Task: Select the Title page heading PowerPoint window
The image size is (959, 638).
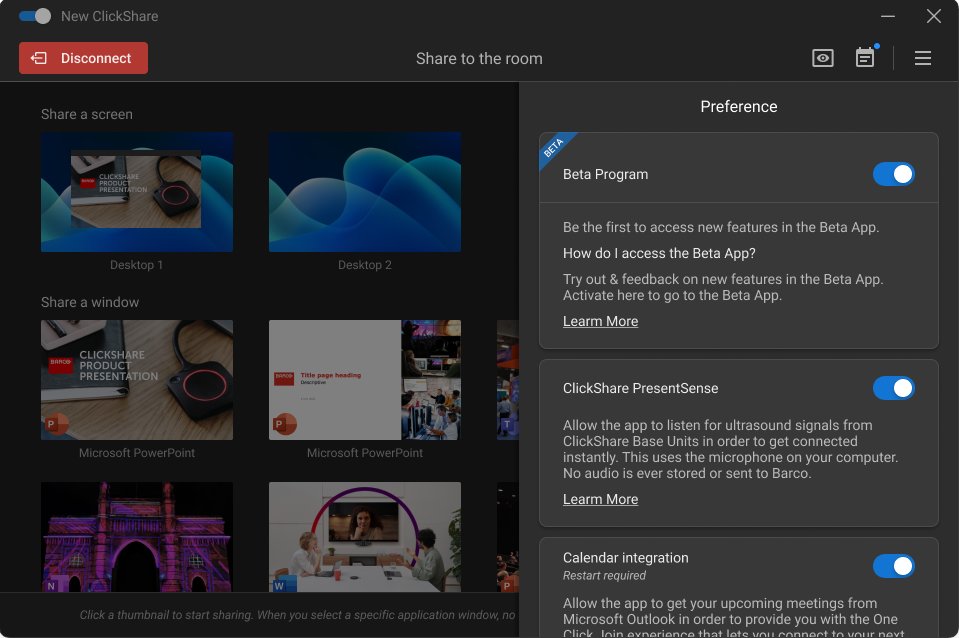Action: (x=365, y=380)
